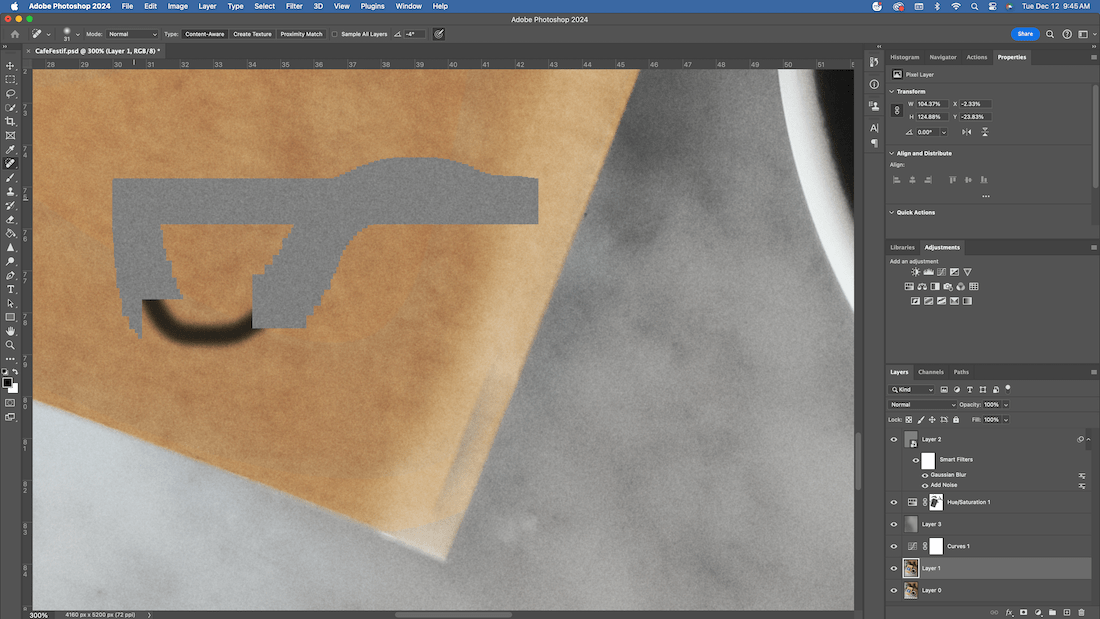
Task: Hide the Layer 0 layer
Action: pos(894,590)
